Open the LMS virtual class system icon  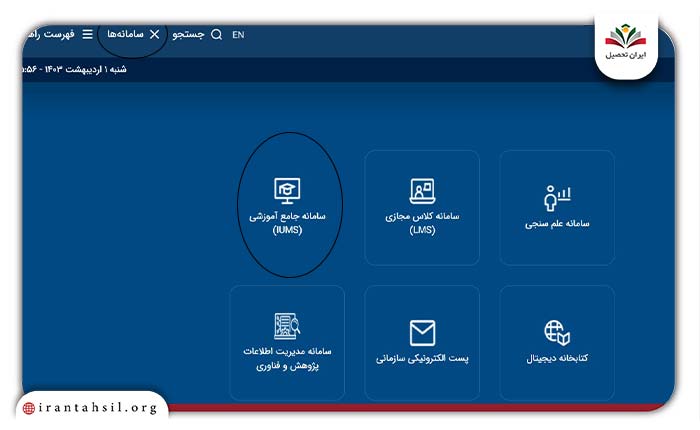click(422, 191)
